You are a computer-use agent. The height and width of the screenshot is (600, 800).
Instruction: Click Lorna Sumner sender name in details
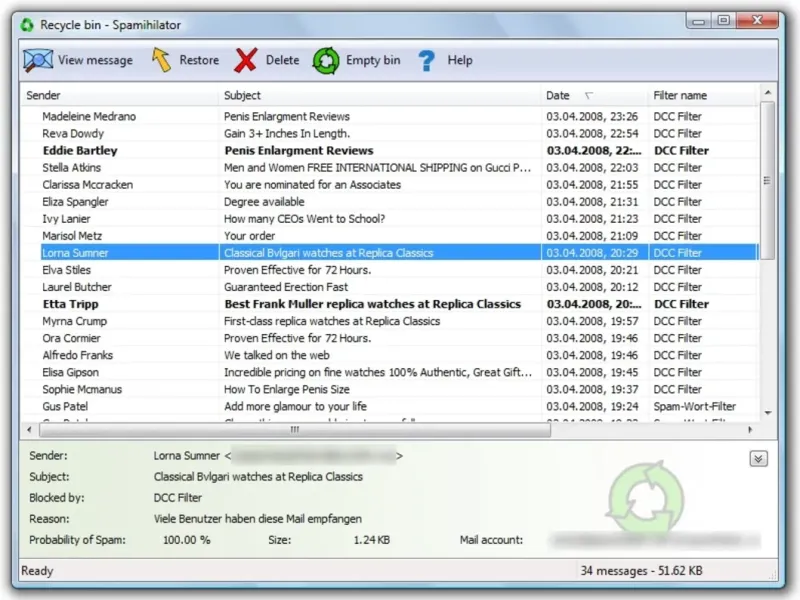(x=187, y=456)
